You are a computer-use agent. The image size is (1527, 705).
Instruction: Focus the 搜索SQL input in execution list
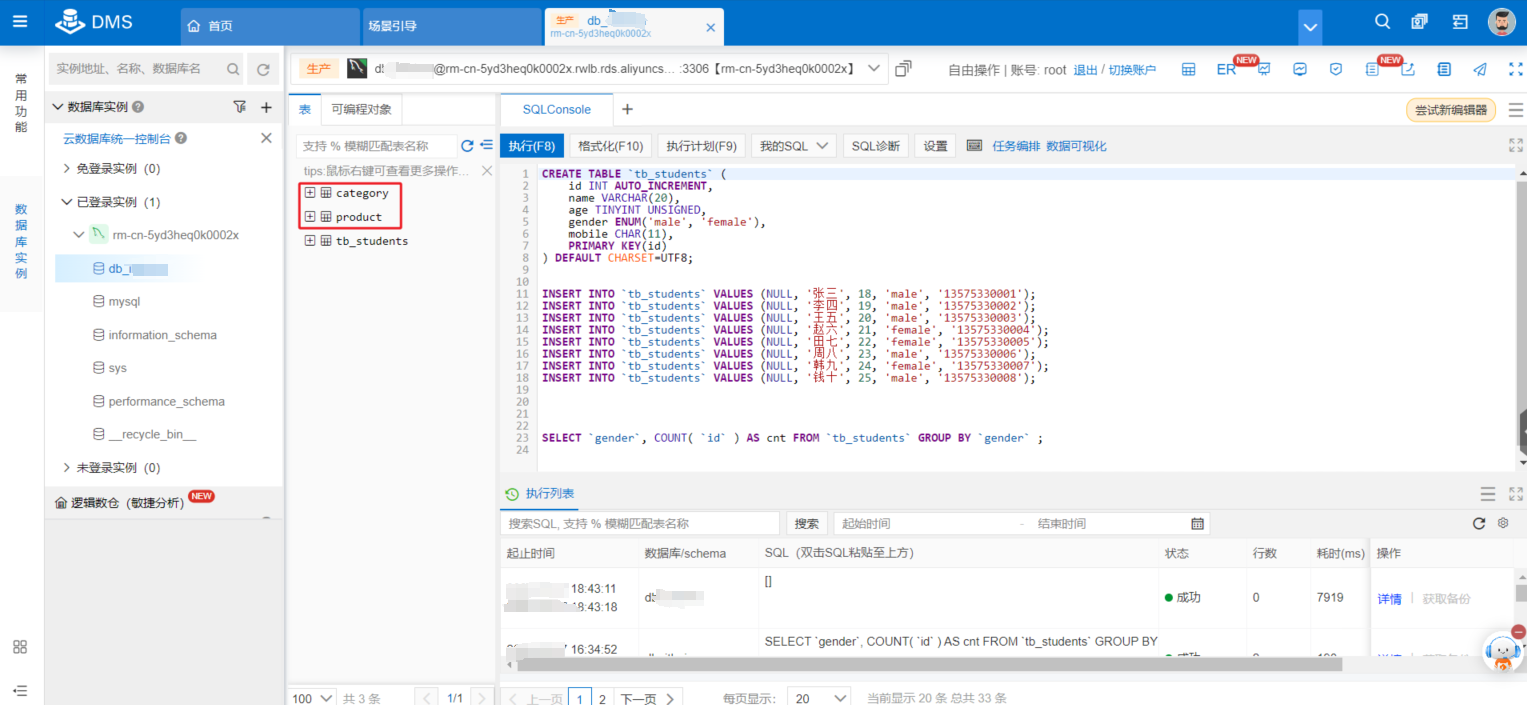[640, 523]
